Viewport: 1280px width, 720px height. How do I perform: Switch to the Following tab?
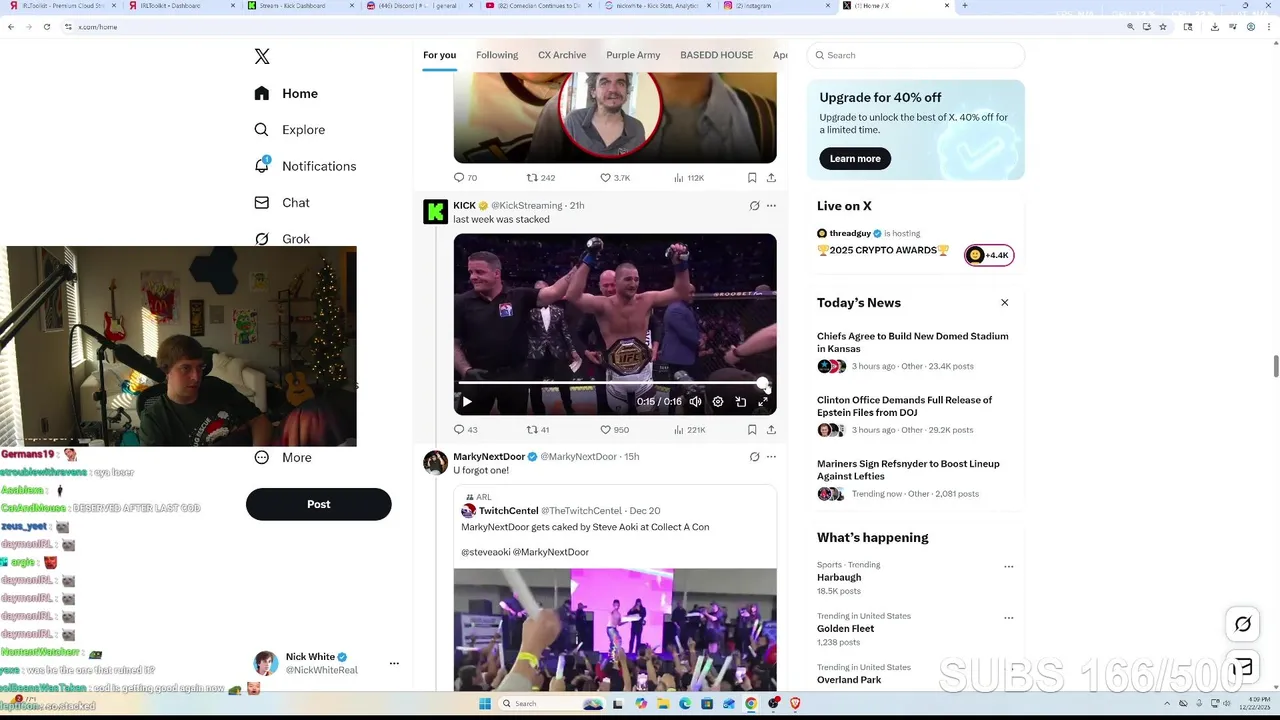tap(497, 55)
